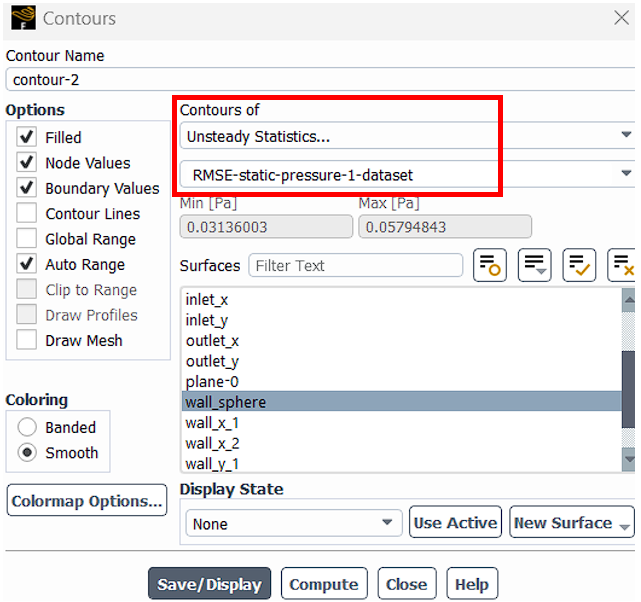Click the Min [Pa] value field
641x602 pixels.
point(266,227)
